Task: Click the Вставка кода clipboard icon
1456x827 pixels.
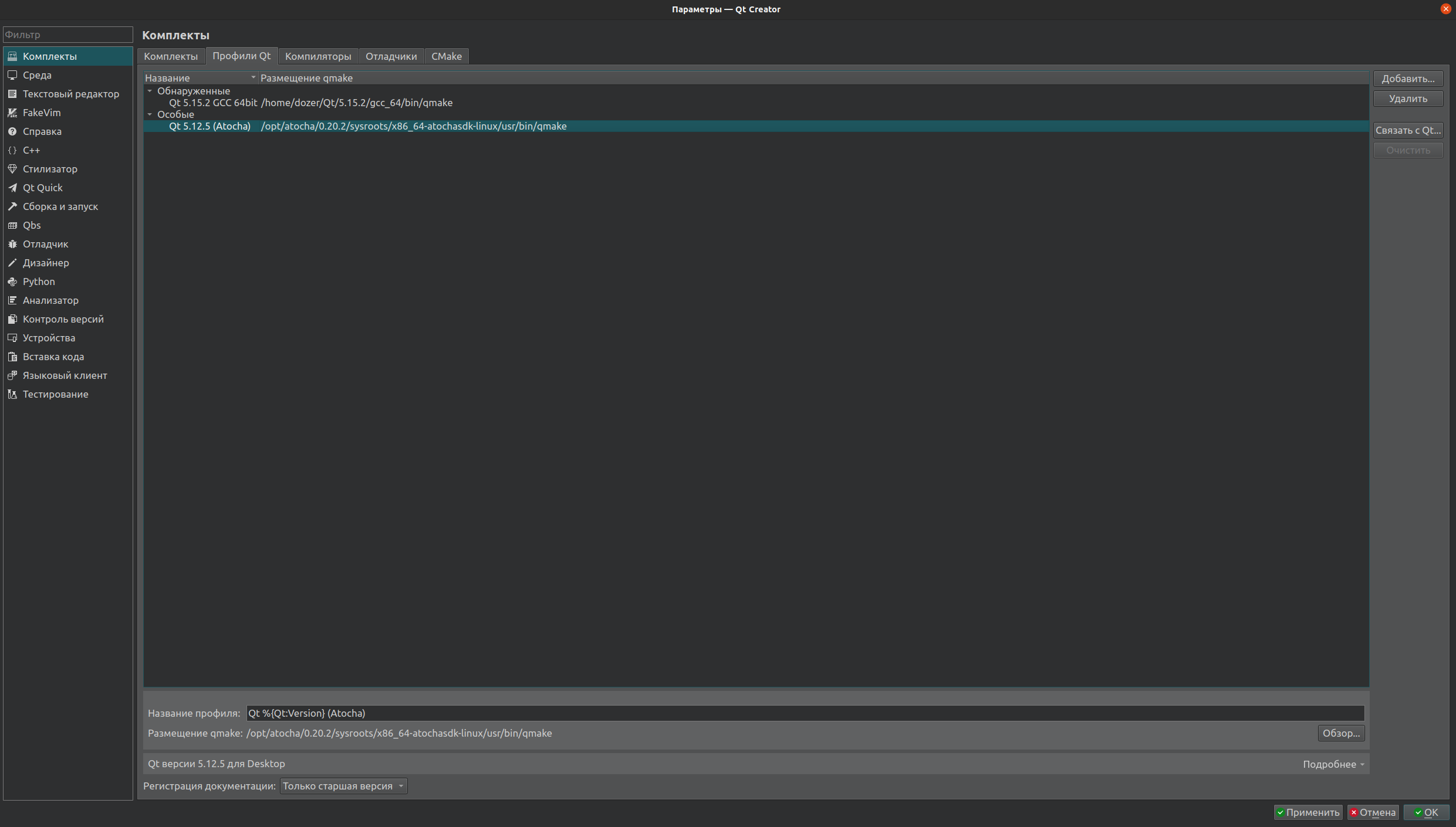Action: [12, 357]
